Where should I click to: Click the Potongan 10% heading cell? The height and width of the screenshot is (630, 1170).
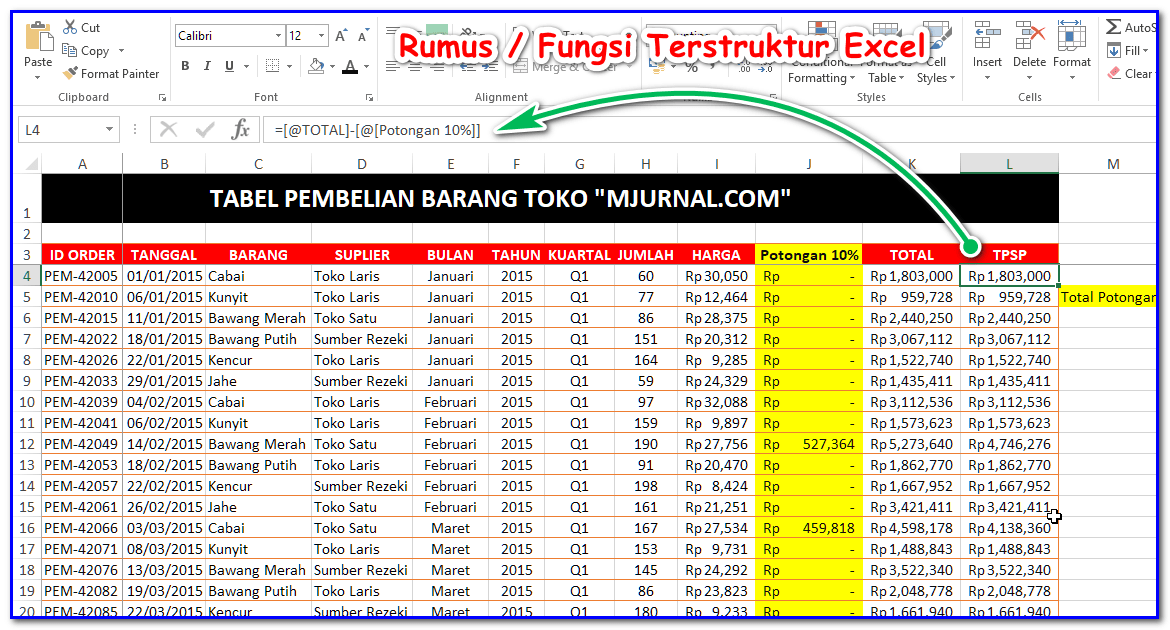[809, 255]
